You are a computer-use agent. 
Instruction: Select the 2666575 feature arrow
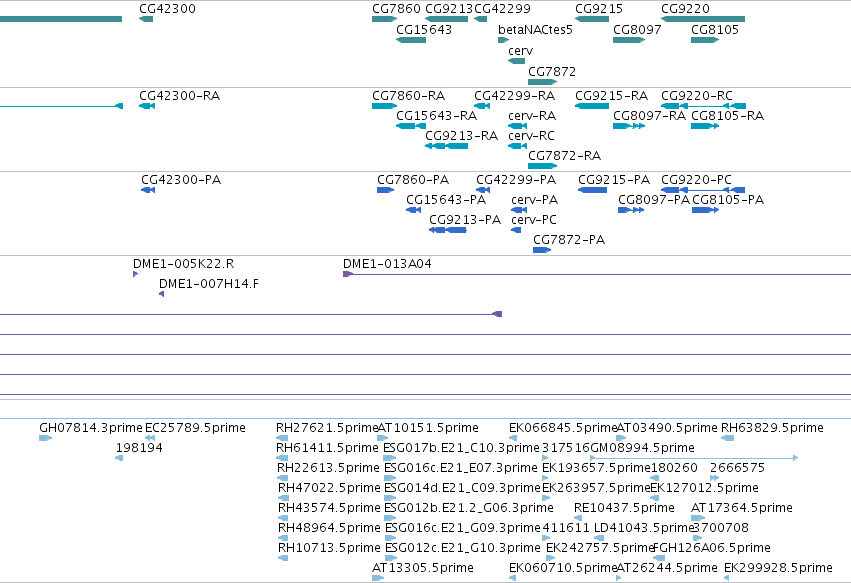[x=714, y=478]
